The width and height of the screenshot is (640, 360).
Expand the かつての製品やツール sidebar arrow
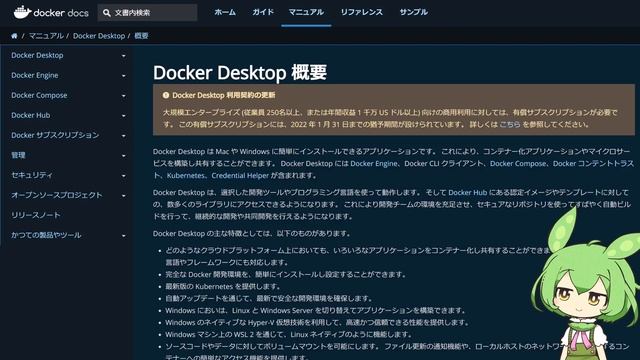(x=124, y=236)
